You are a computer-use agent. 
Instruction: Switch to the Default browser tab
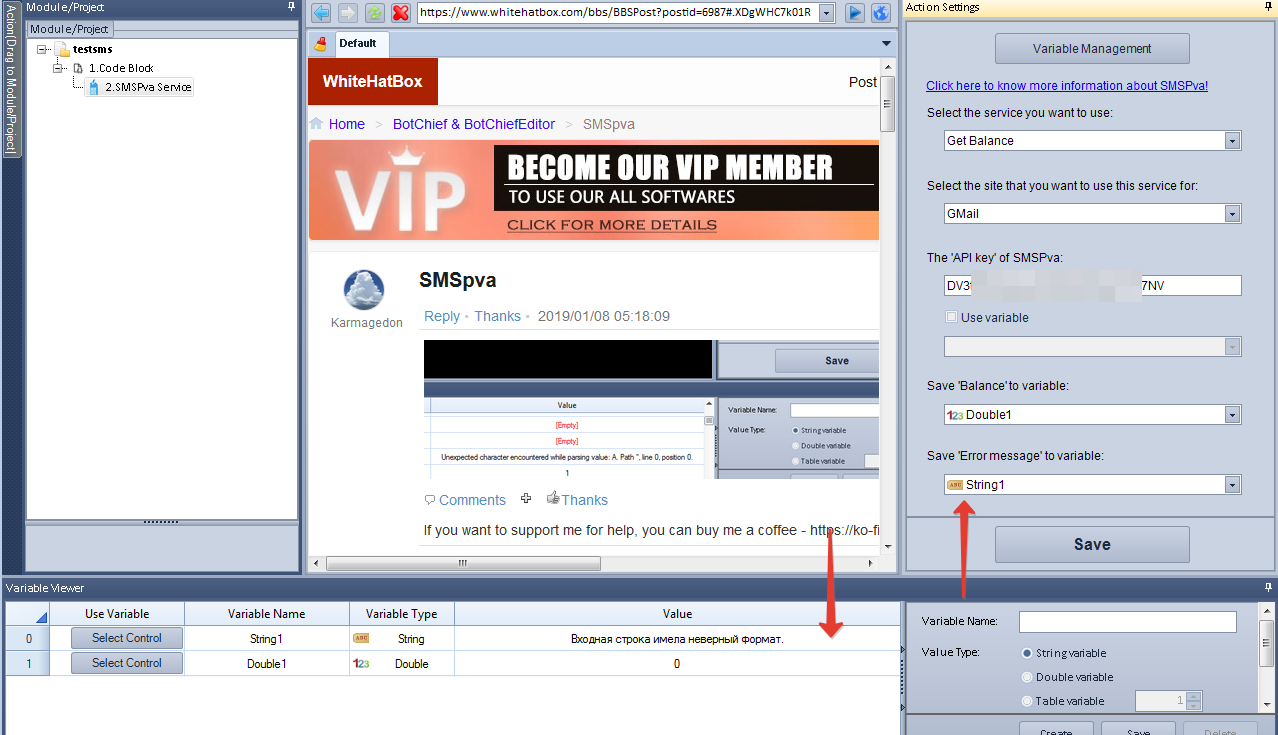[x=358, y=44]
